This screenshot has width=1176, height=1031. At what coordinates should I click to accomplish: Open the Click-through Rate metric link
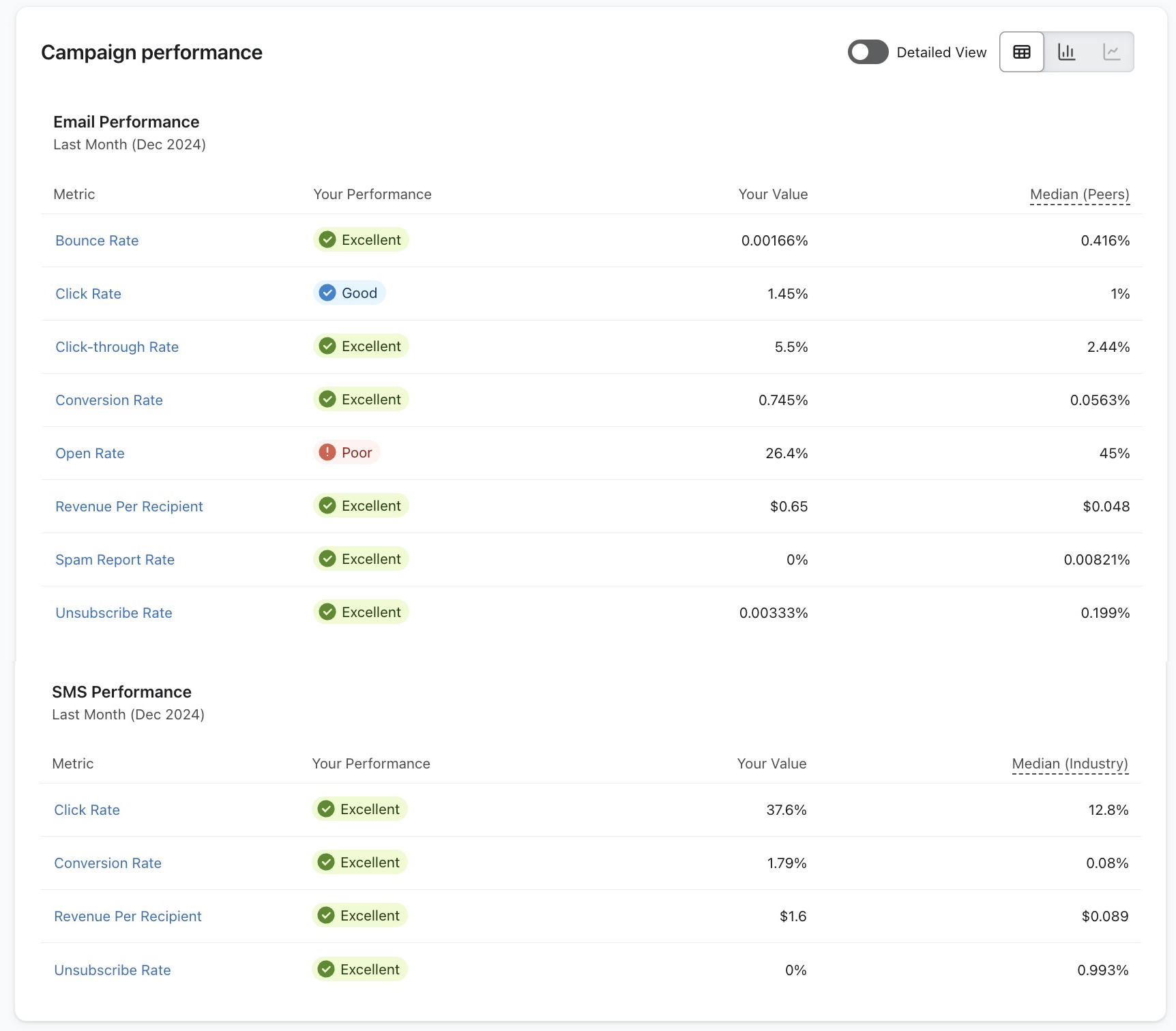(x=117, y=347)
